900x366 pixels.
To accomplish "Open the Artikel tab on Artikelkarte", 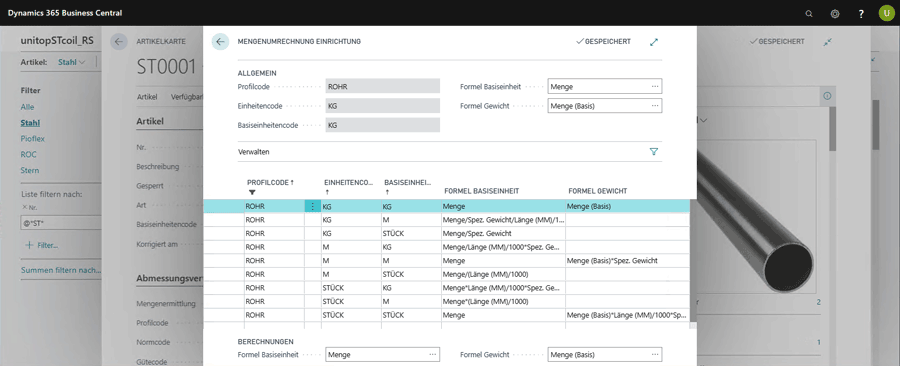I will (147, 97).
